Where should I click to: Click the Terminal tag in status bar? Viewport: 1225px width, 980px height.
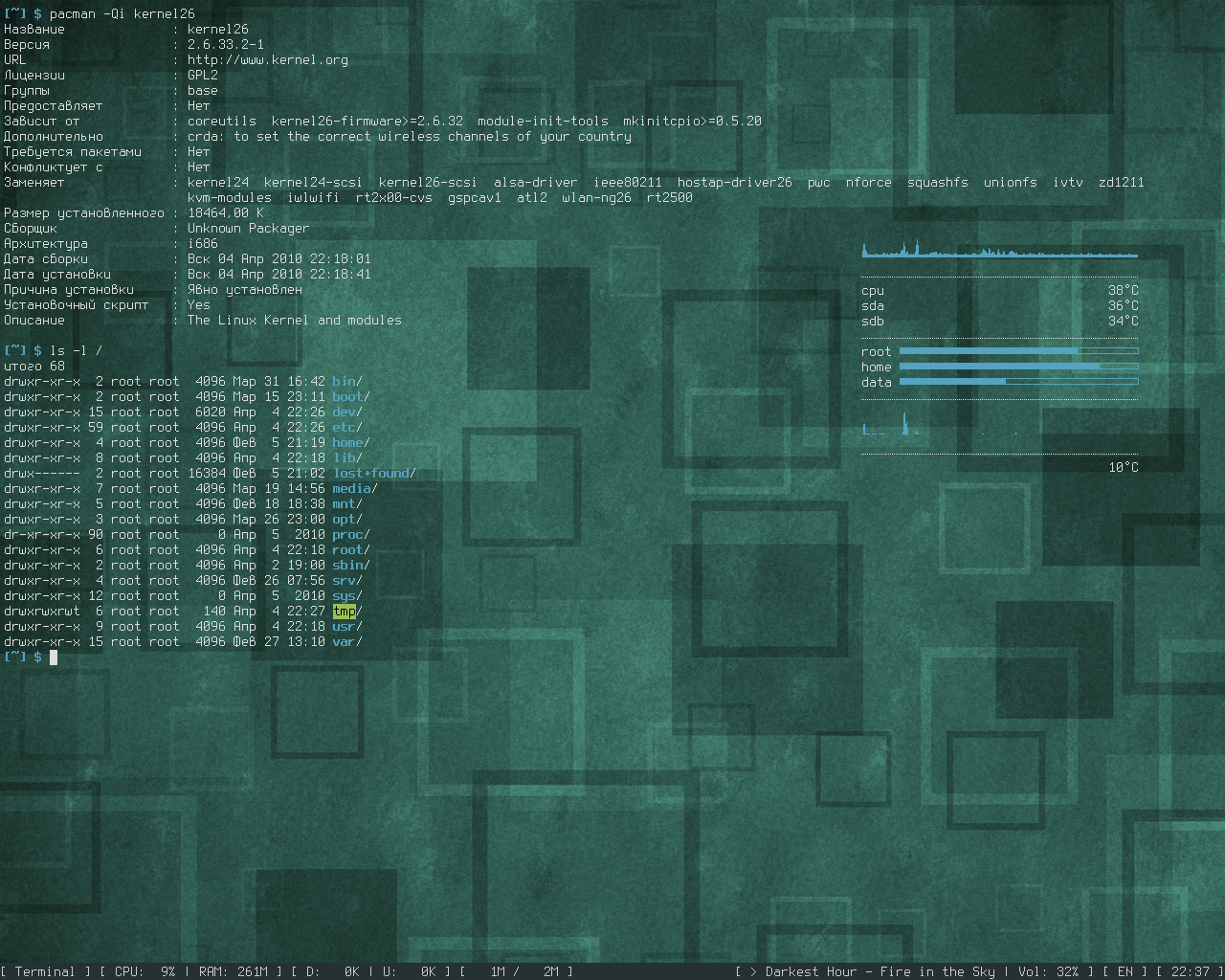pos(45,971)
